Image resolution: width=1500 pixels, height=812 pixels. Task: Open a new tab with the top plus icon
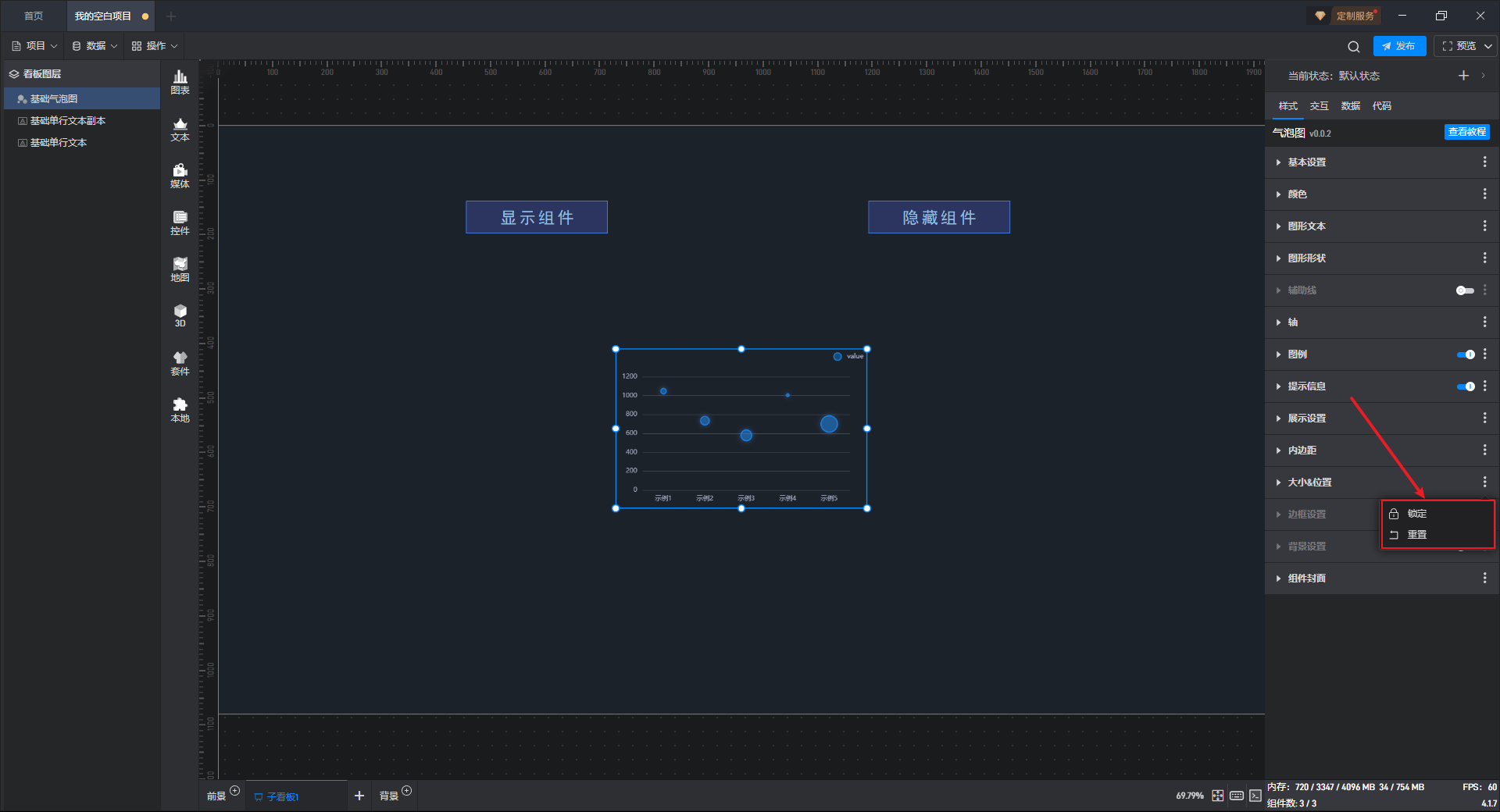coord(171,16)
